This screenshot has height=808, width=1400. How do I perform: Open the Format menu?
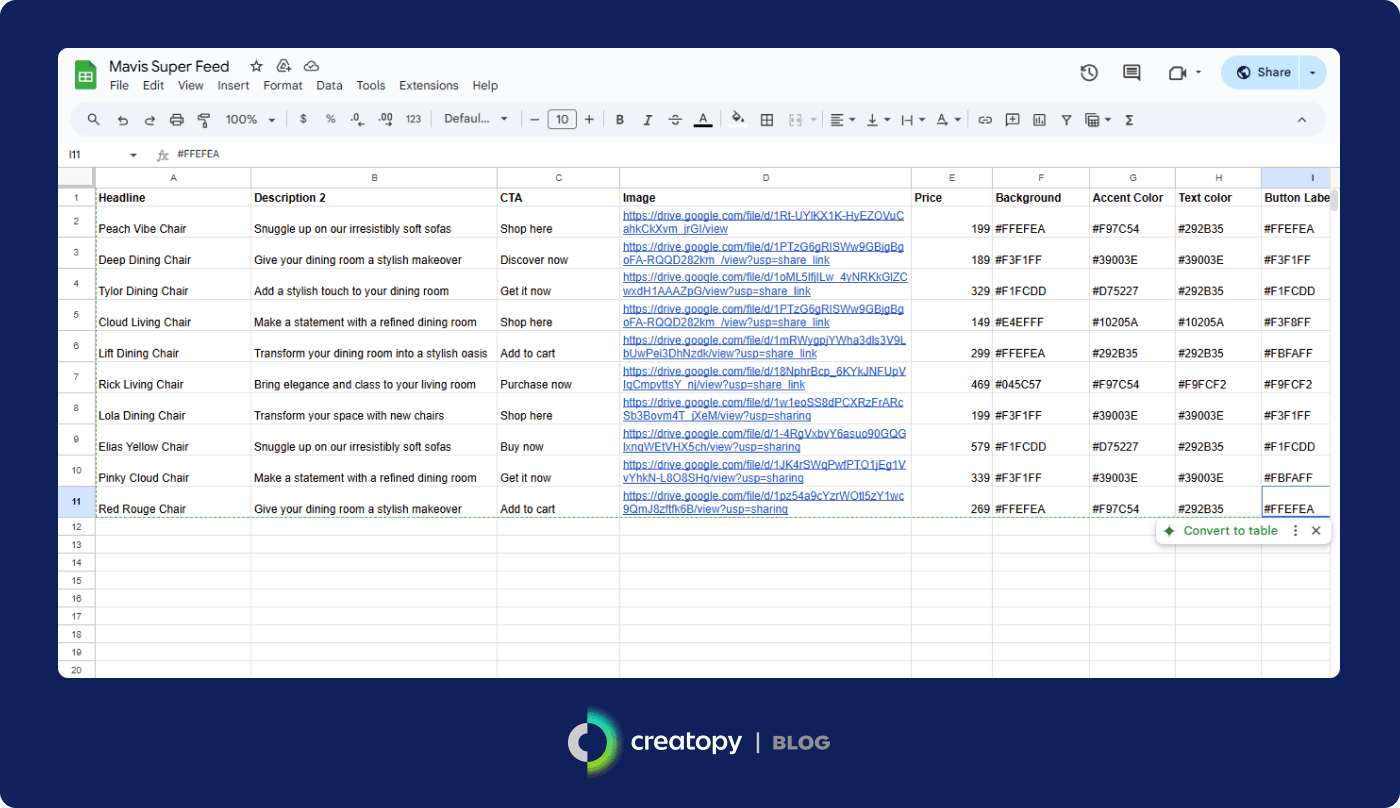[282, 86]
